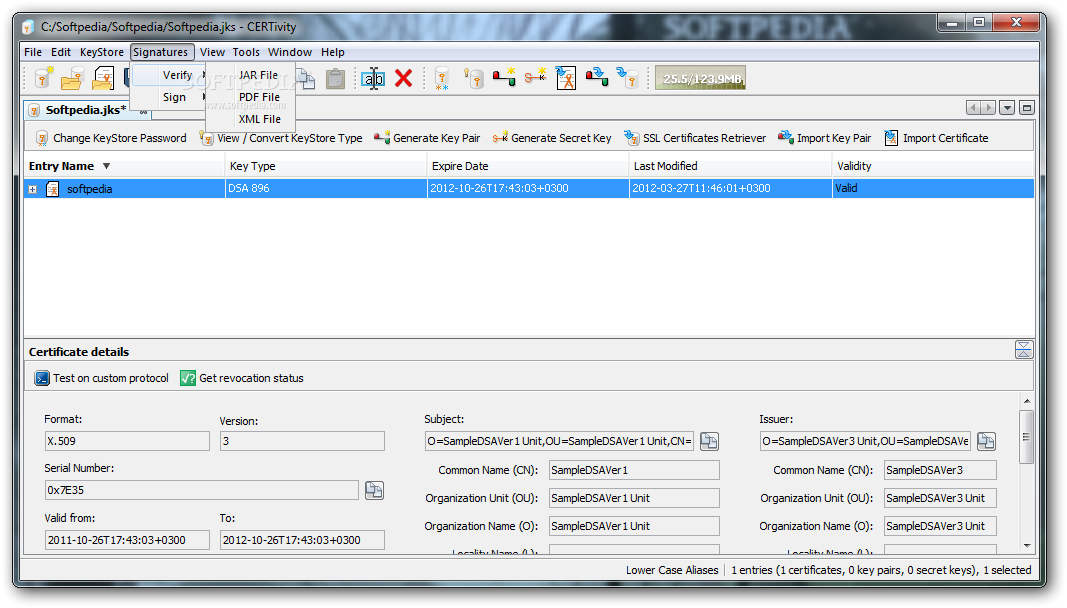
Task: Close the Signatures menu
Action: pyautogui.click(x=161, y=52)
